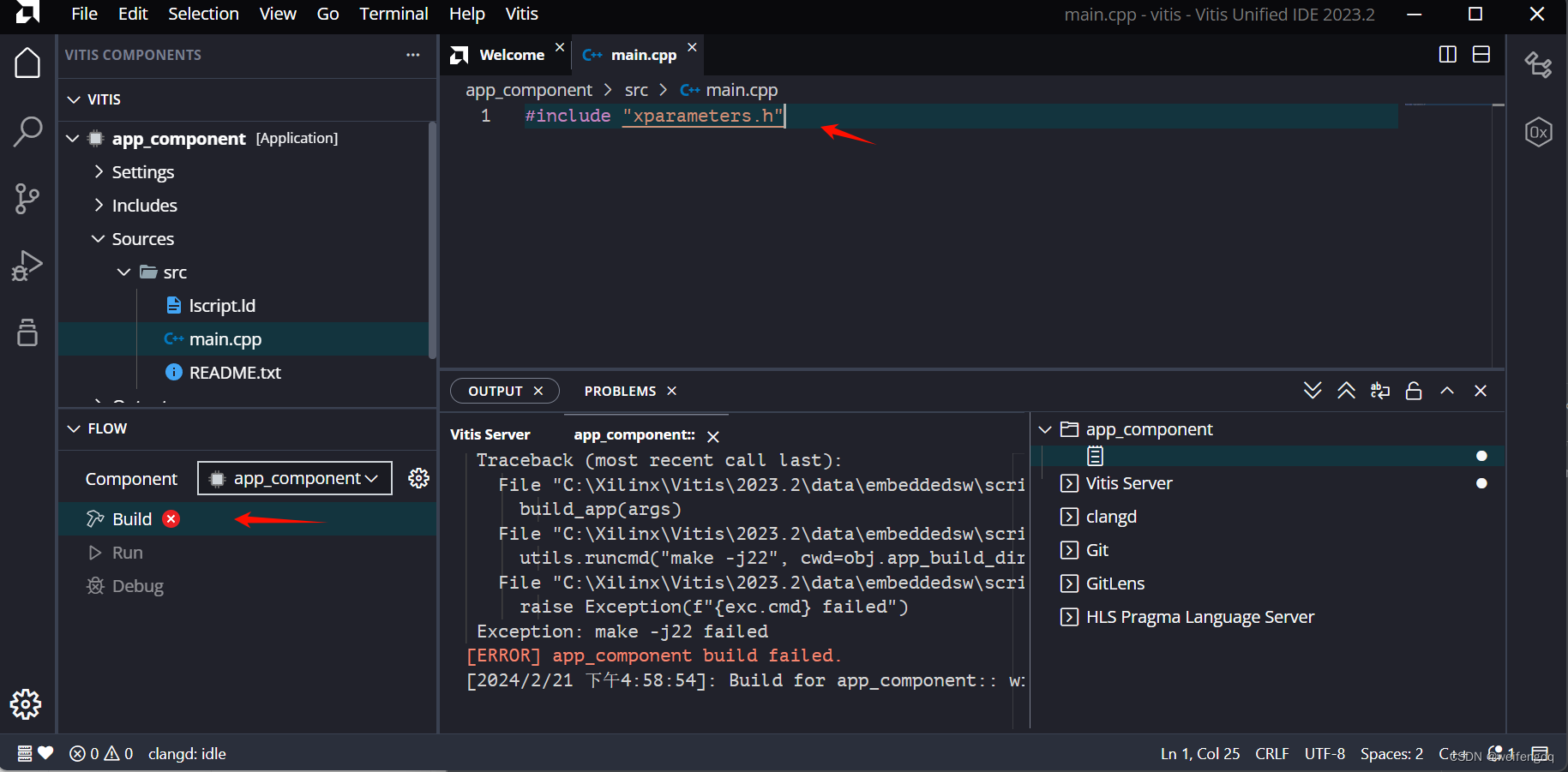The width and height of the screenshot is (1568, 772).
Task: Close the bottom panel
Action: [x=1481, y=391]
